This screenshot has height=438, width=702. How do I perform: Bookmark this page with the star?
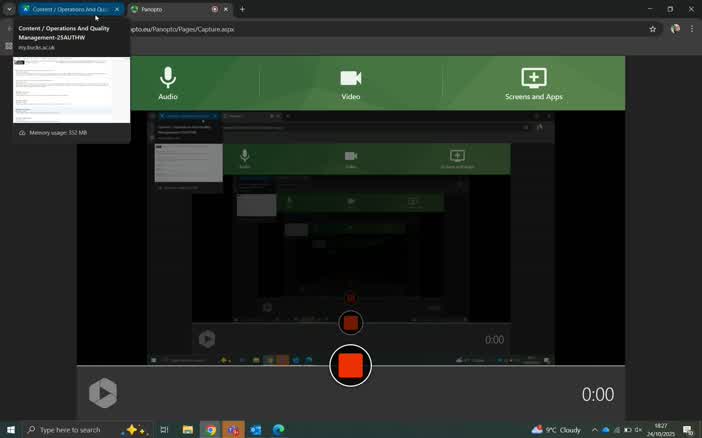[x=652, y=29]
